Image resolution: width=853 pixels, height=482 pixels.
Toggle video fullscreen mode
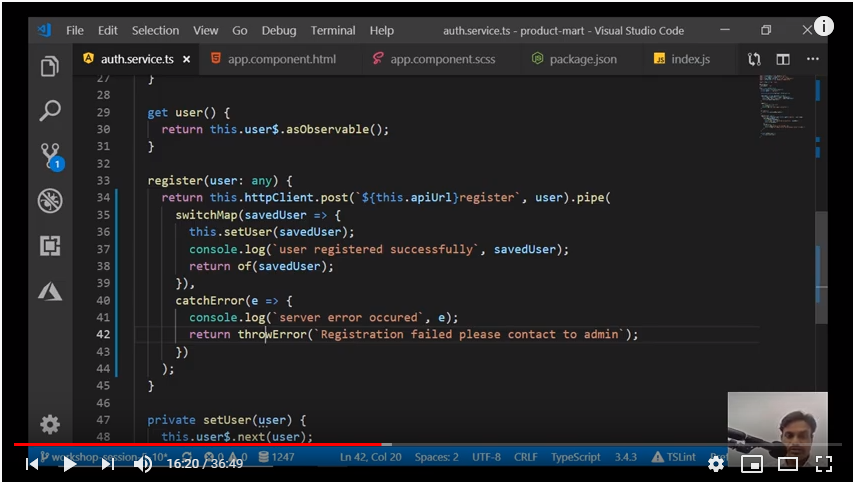823,464
